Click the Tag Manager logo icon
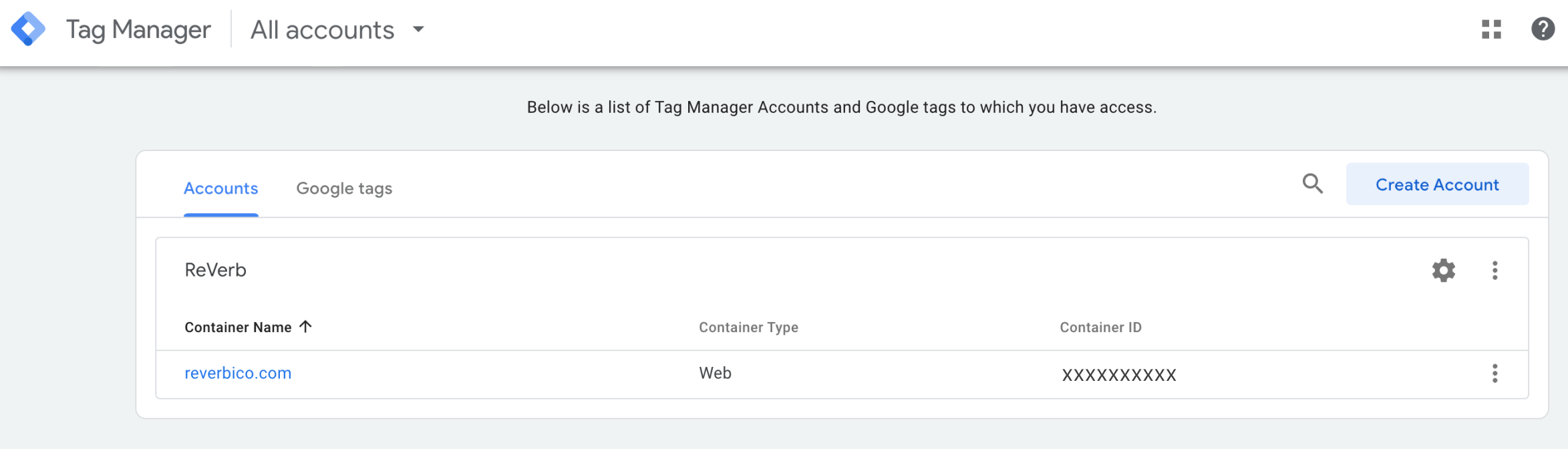1568x449 pixels. point(28,29)
